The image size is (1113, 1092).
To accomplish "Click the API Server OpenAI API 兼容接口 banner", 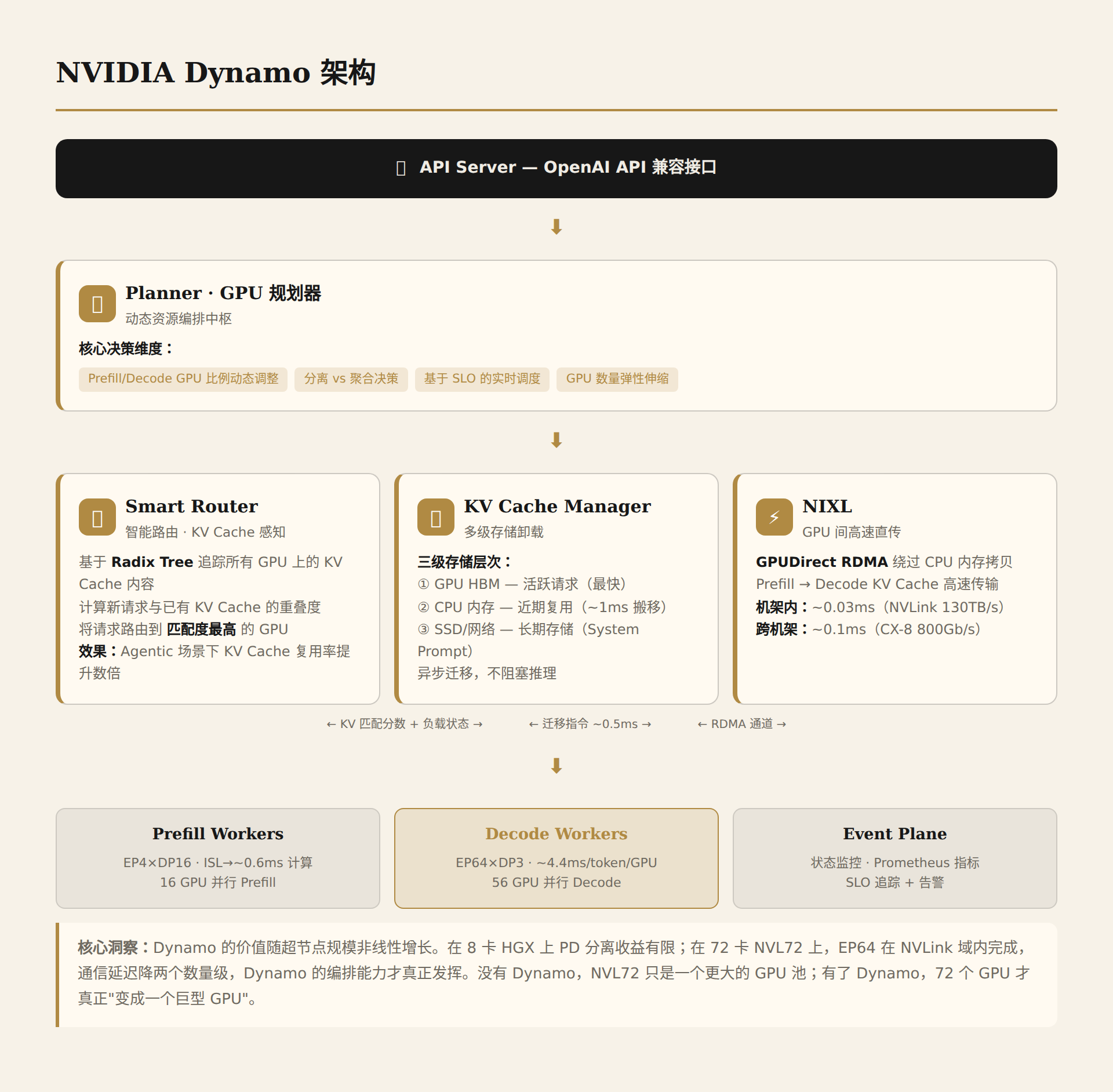I will pyautogui.click(x=556, y=169).
